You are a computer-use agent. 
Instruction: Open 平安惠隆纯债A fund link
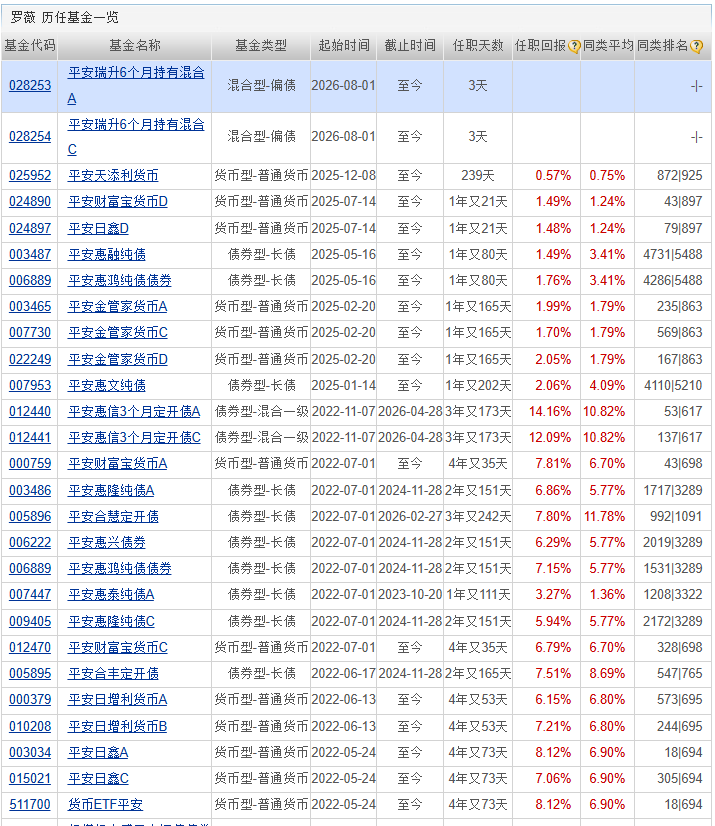[x=111, y=491]
